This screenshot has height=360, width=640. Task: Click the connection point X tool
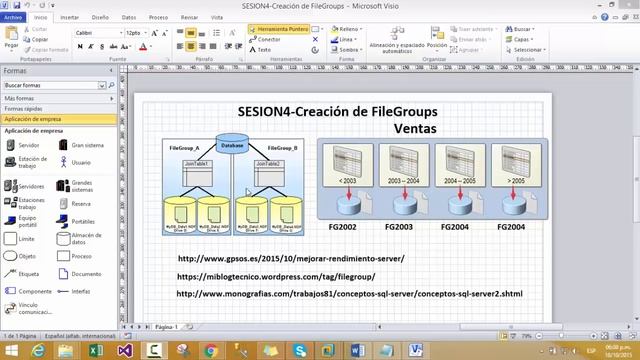(x=315, y=40)
